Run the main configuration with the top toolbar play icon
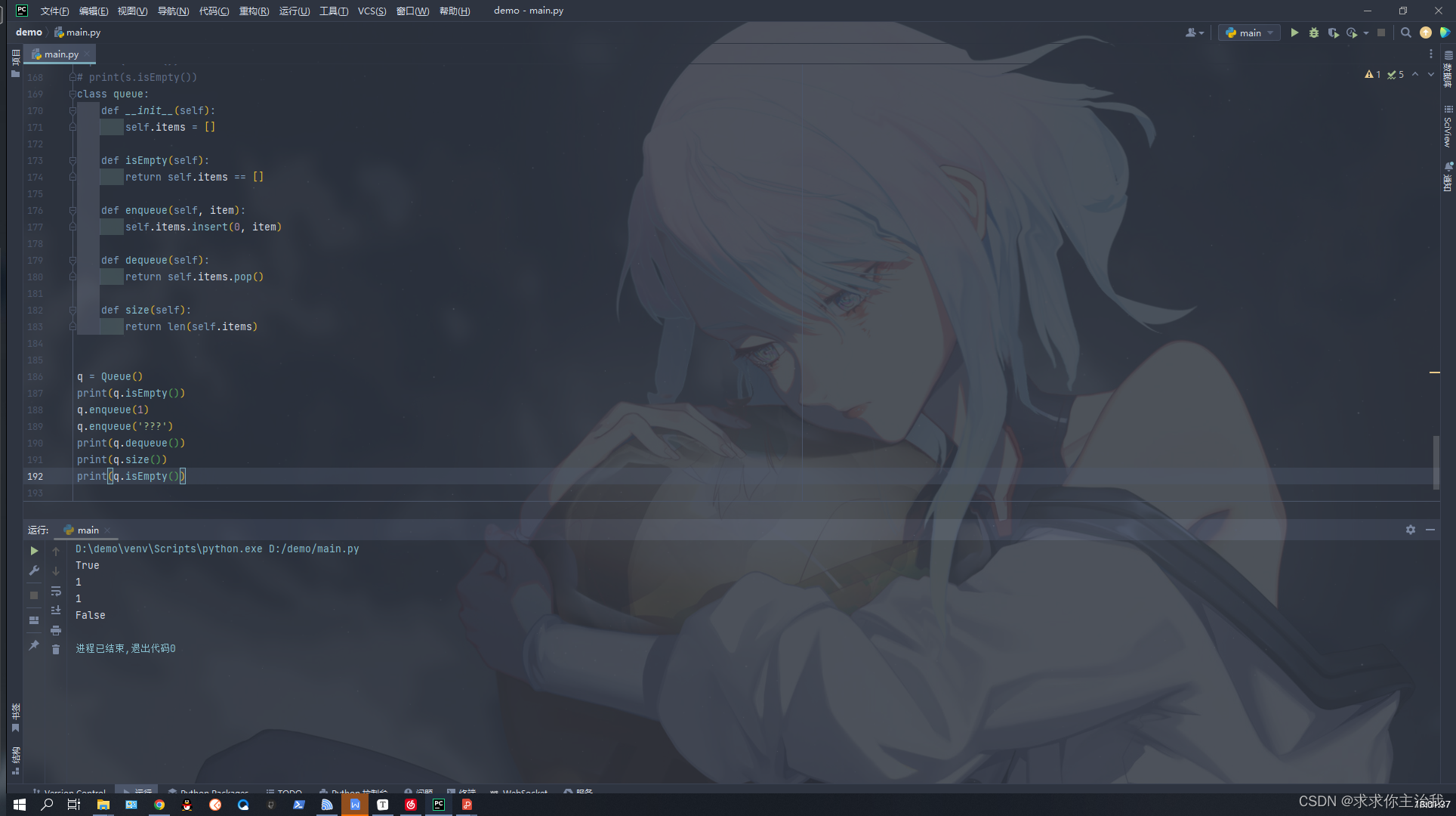The width and height of the screenshot is (1456, 816). 1294,32
